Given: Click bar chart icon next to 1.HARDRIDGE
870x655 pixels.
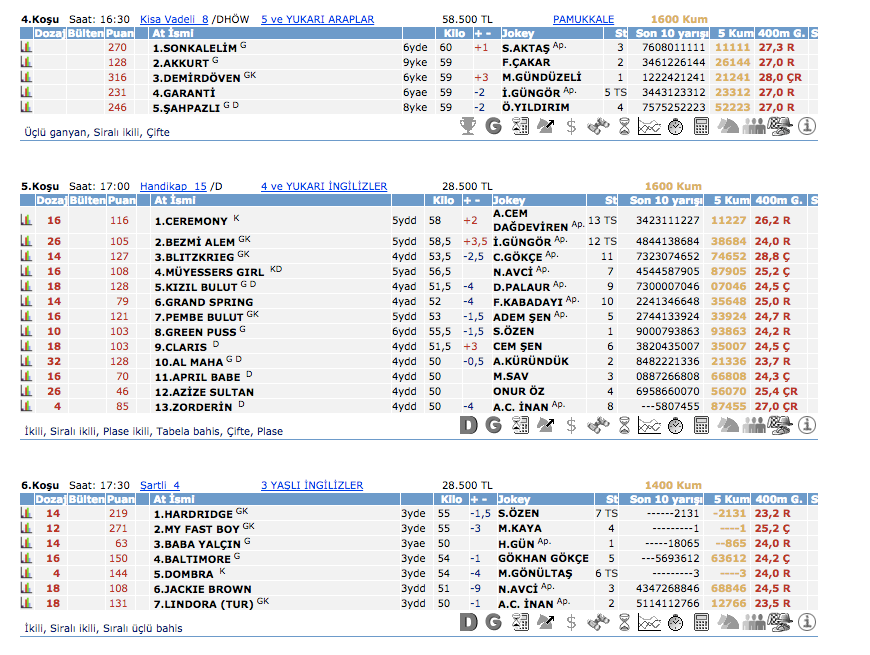Looking at the screenshot, I should coord(26,514).
